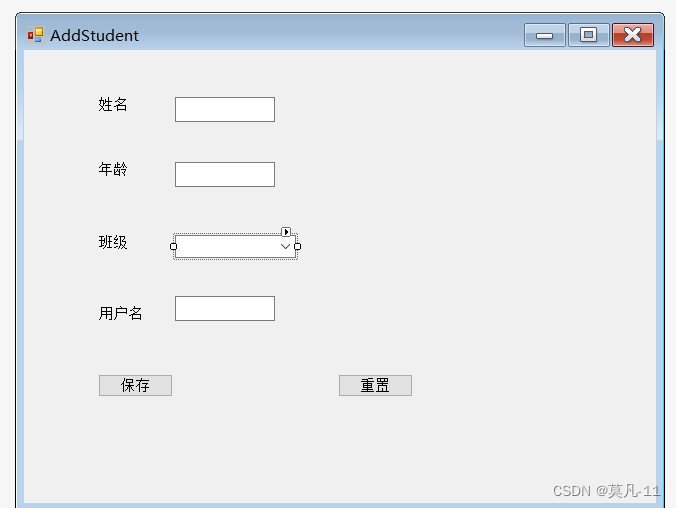Click the 保存 button
This screenshot has height=508, width=676.
point(135,385)
